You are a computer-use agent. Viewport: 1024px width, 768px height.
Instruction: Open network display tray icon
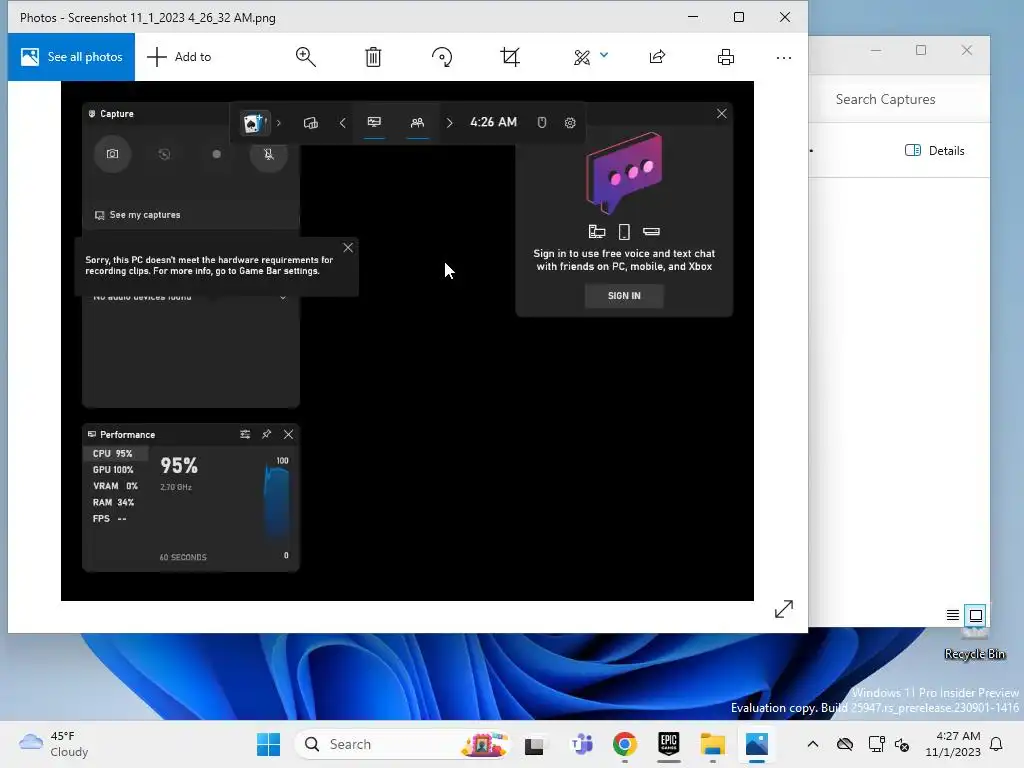tap(876, 744)
